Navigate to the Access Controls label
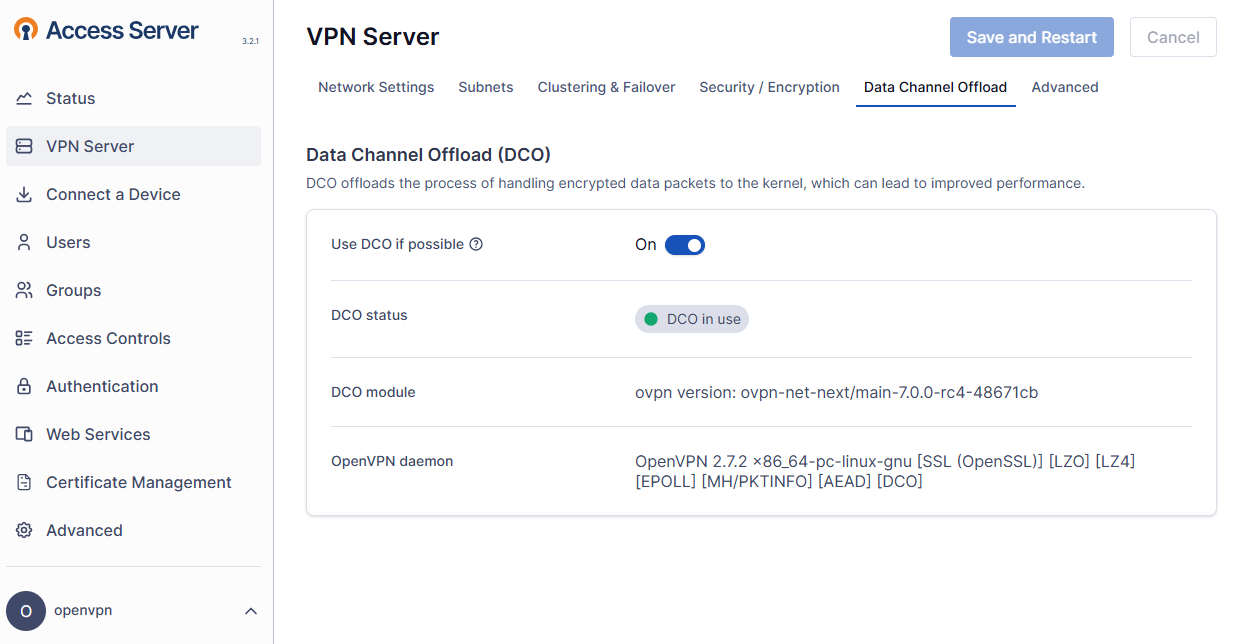The image size is (1234, 644). coord(108,338)
